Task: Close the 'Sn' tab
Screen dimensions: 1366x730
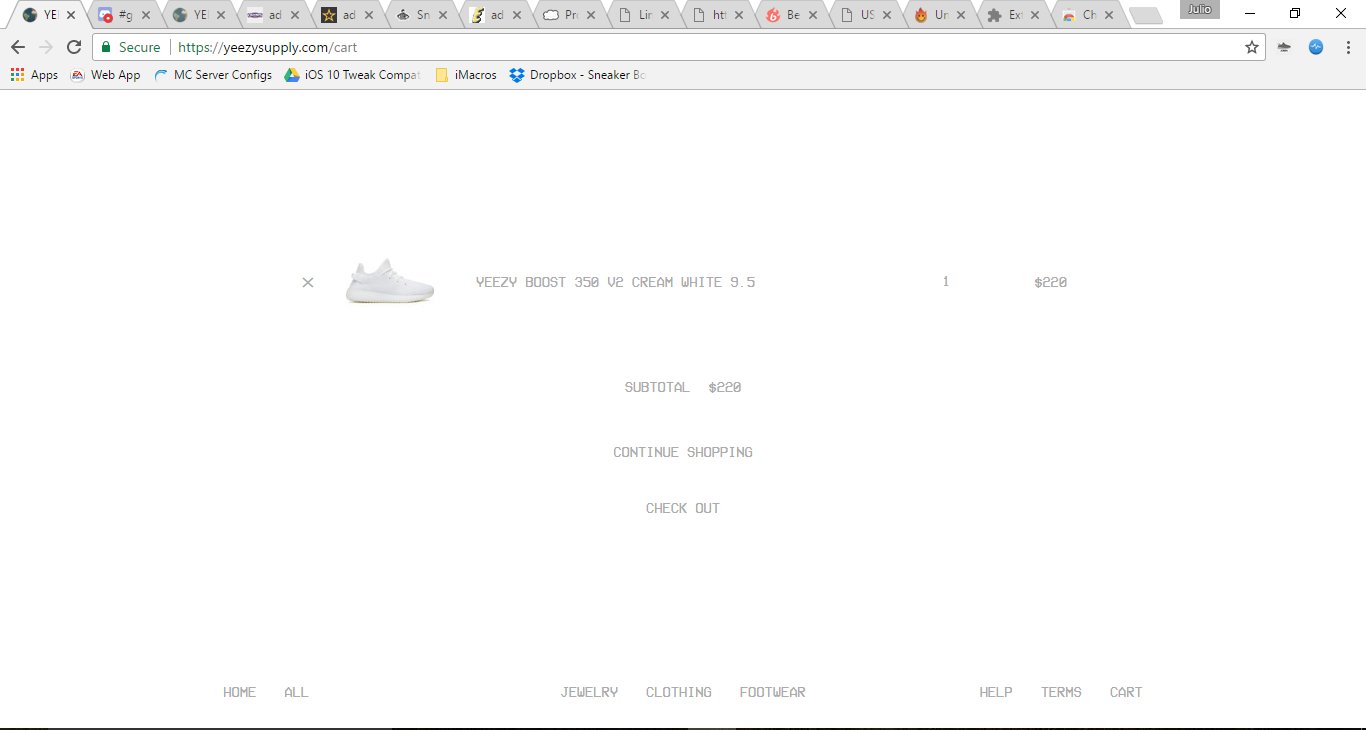Action: click(443, 16)
